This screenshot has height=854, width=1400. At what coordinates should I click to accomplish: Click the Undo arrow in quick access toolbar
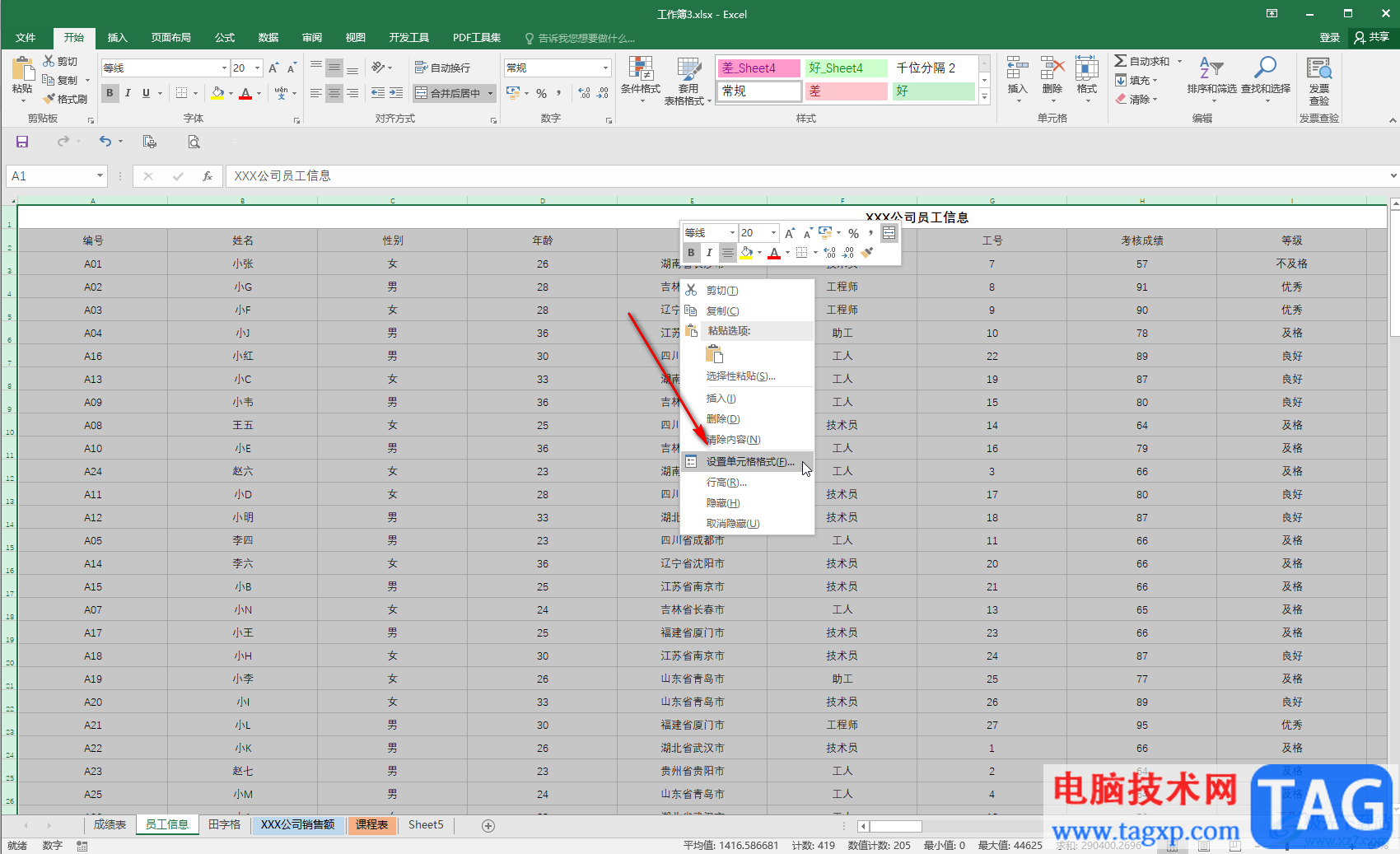point(105,142)
